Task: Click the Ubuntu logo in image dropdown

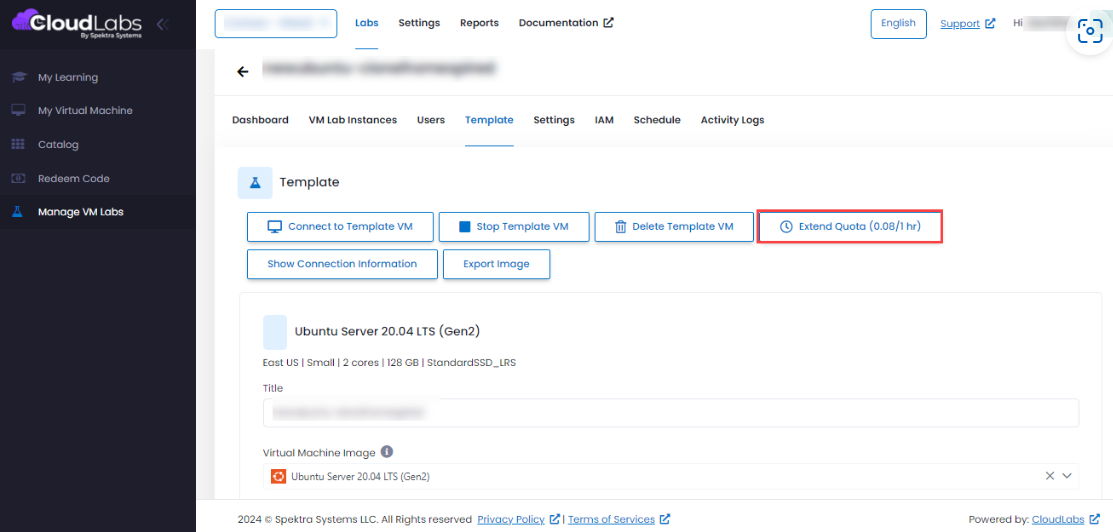Action: pos(278,477)
